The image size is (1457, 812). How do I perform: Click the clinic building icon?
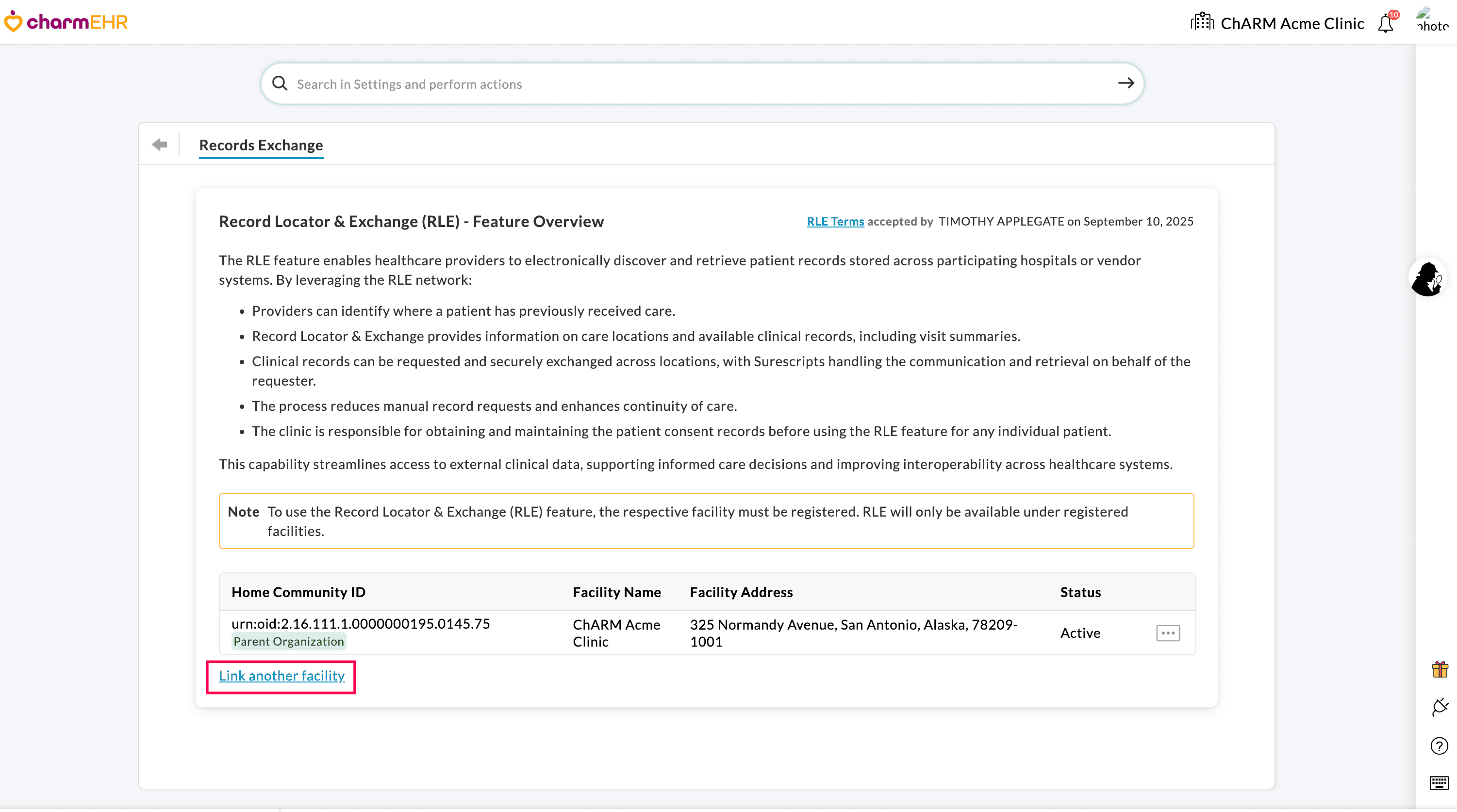pyautogui.click(x=1202, y=22)
